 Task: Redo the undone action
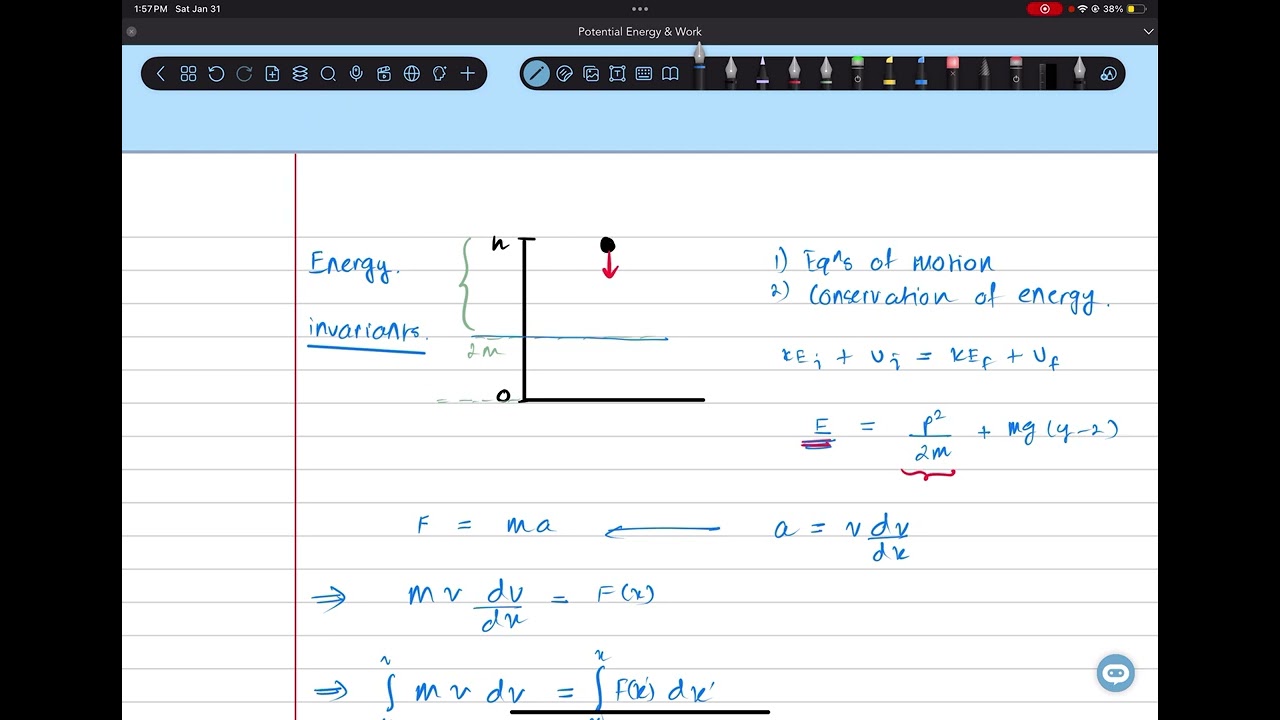pos(244,74)
